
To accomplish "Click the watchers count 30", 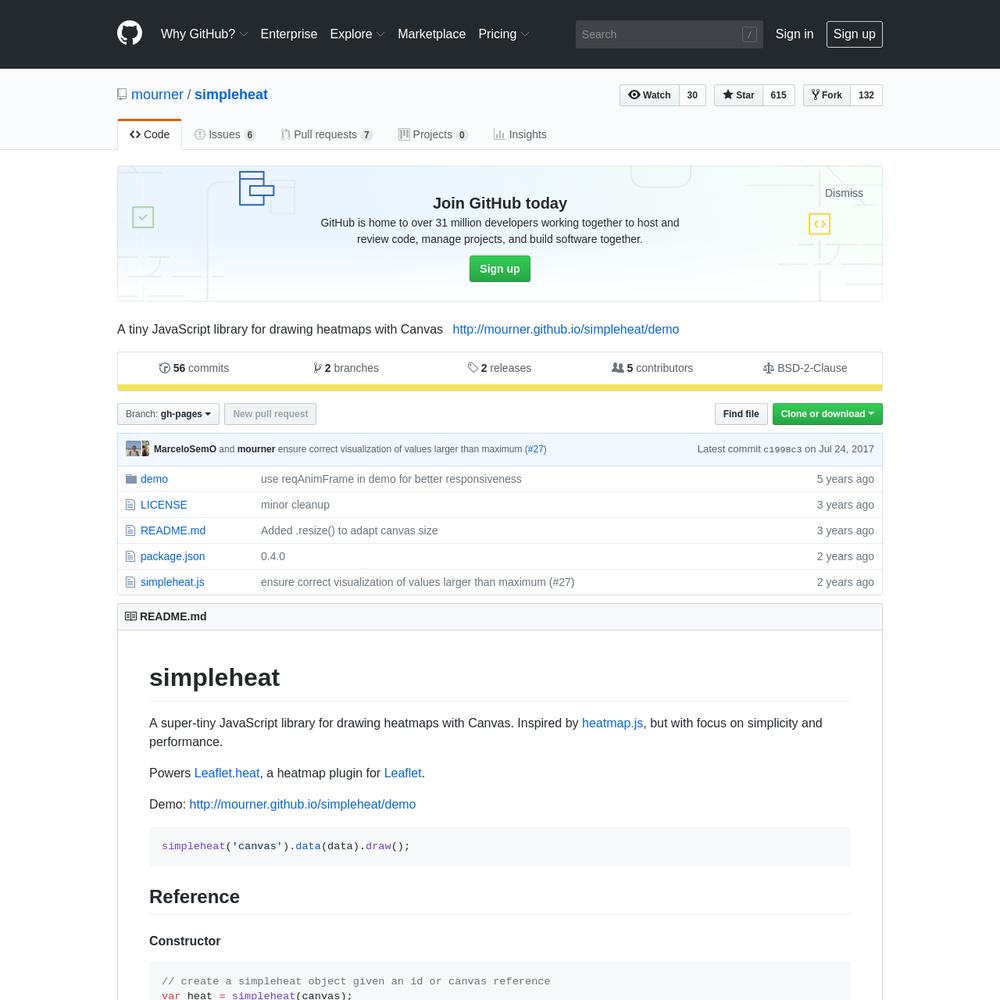I will [x=693, y=95].
